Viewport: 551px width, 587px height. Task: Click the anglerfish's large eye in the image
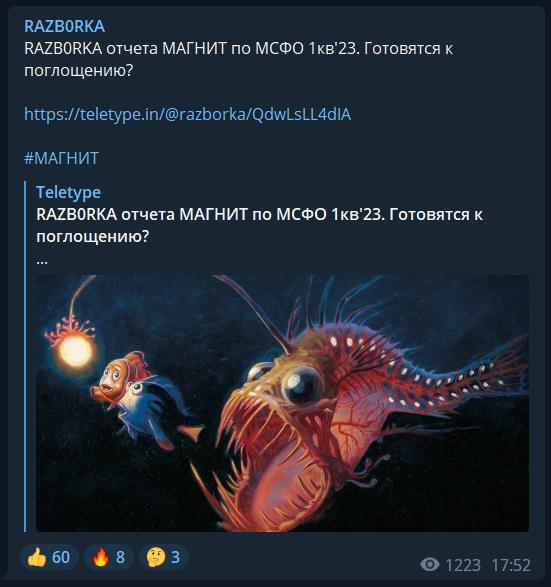[x=302, y=385]
